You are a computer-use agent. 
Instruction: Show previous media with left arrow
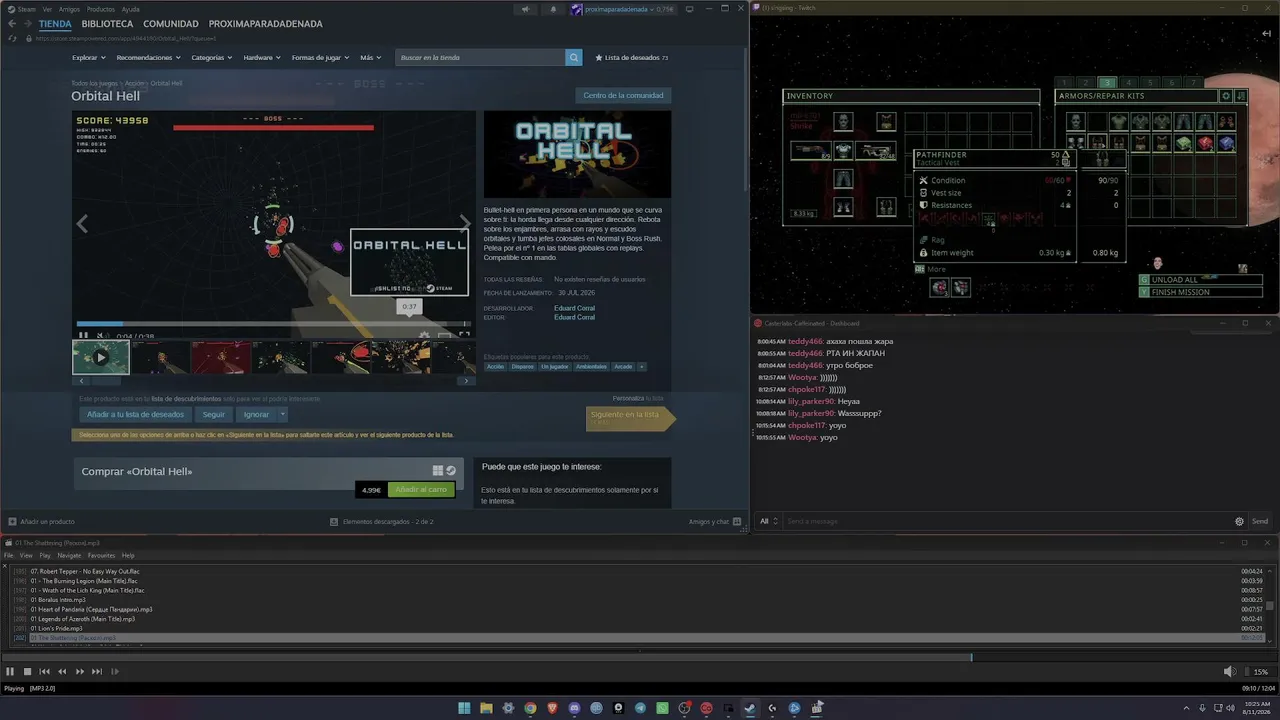[x=83, y=223]
